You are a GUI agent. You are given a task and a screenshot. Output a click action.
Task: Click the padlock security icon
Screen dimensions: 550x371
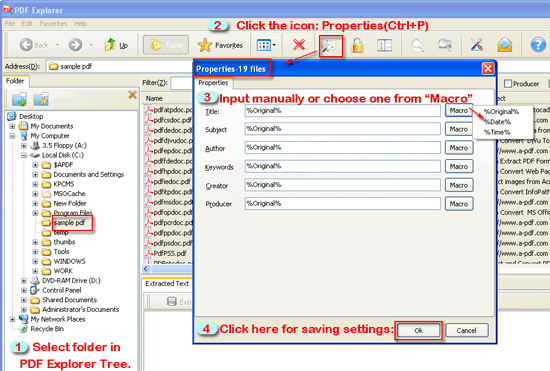click(x=357, y=45)
